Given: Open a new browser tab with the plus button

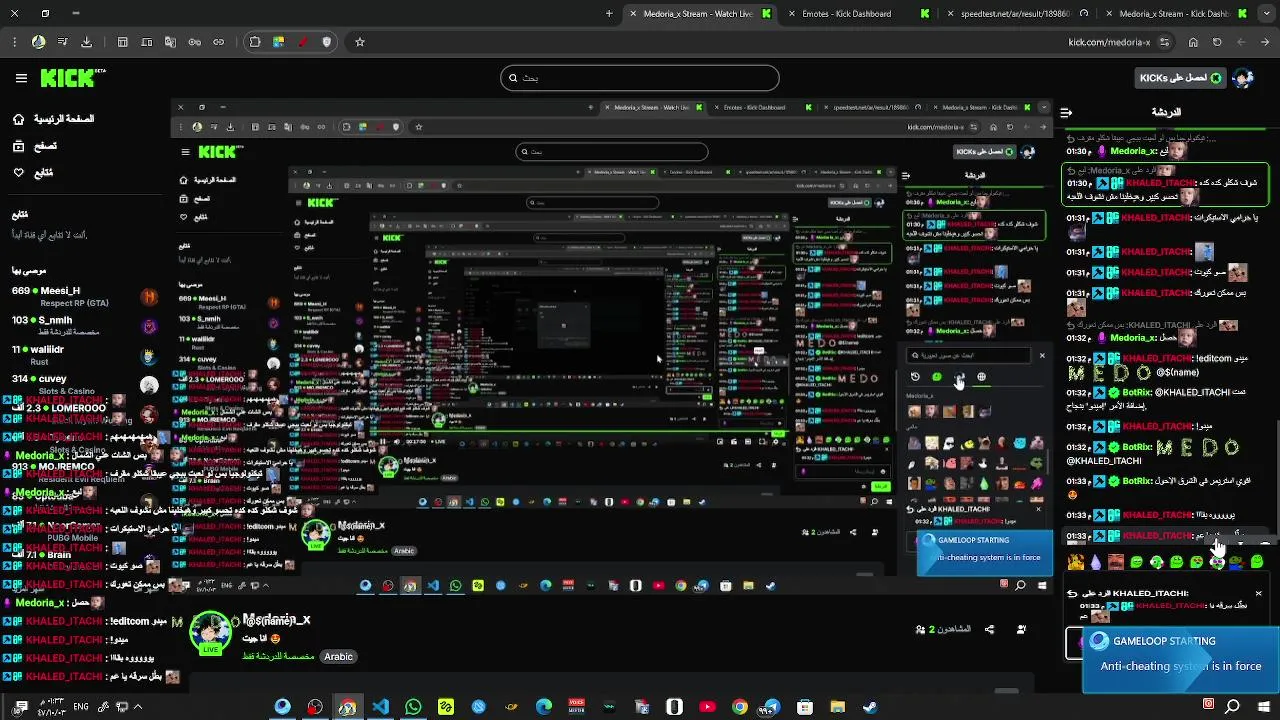Looking at the screenshot, I should tap(609, 14).
